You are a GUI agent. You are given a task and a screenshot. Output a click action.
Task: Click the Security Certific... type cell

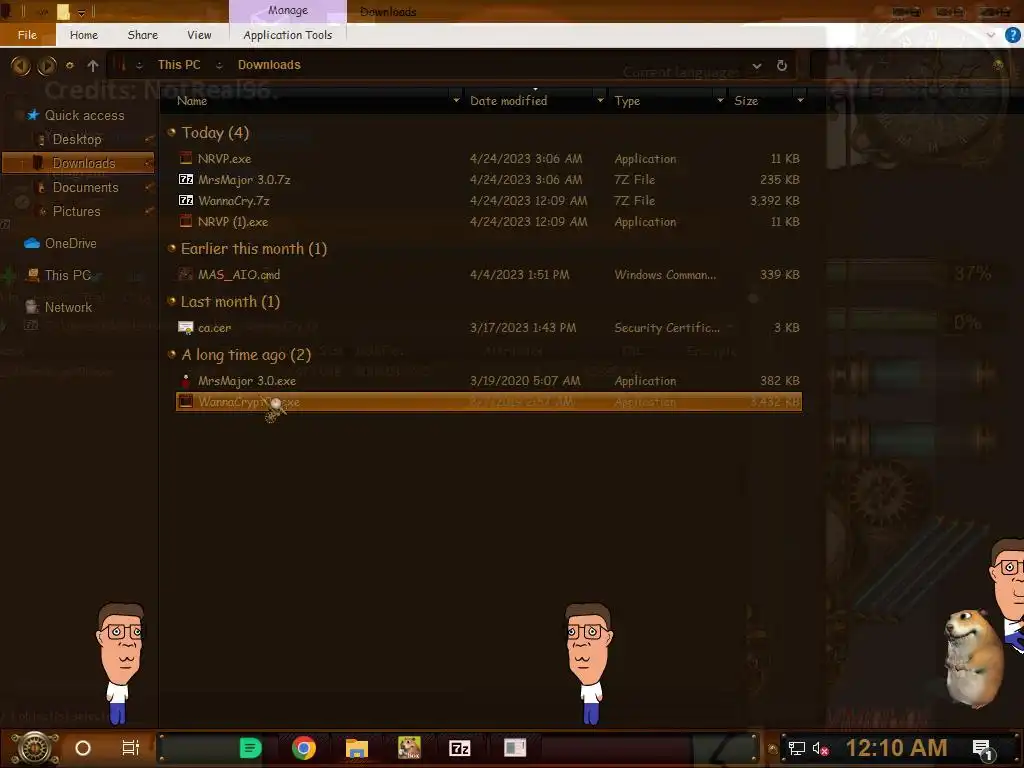click(x=667, y=327)
